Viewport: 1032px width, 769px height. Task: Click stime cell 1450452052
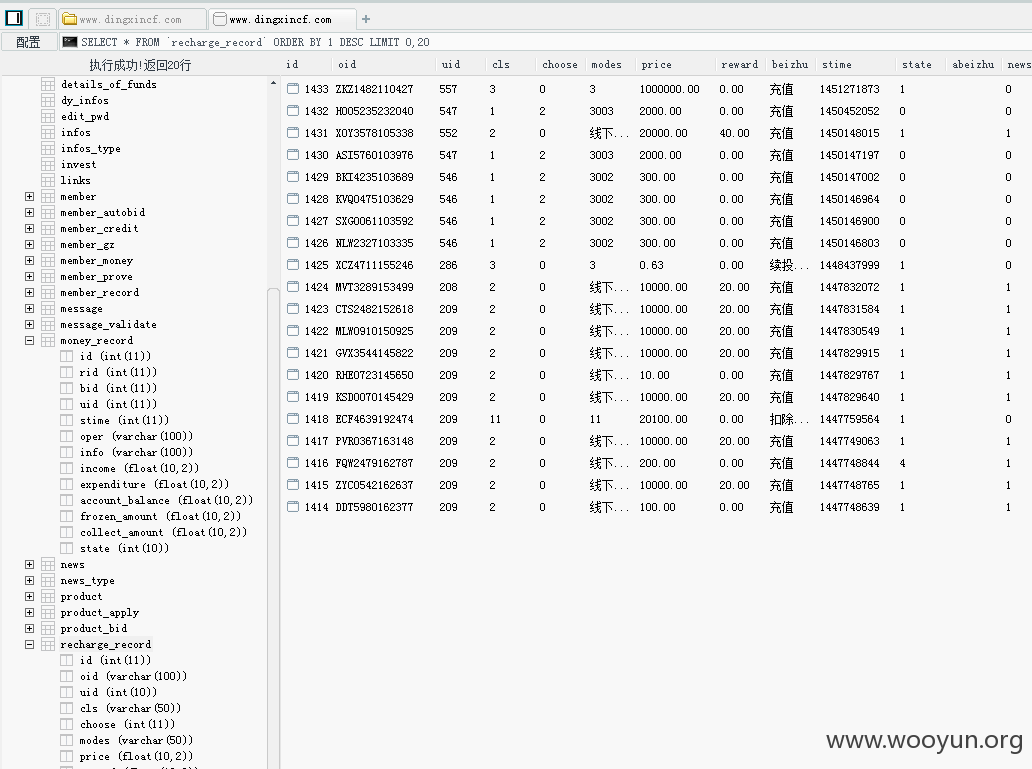pos(849,111)
